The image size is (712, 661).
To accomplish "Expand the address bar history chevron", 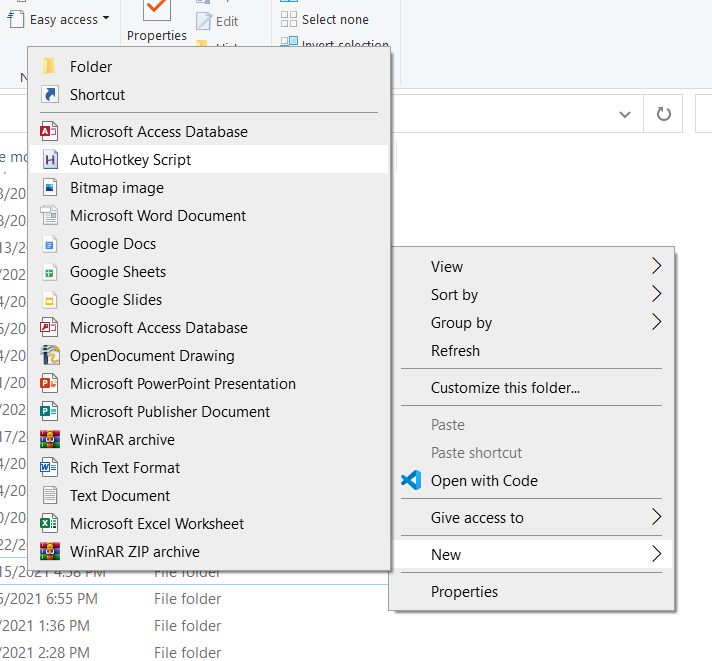I will pyautogui.click(x=625, y=114).
